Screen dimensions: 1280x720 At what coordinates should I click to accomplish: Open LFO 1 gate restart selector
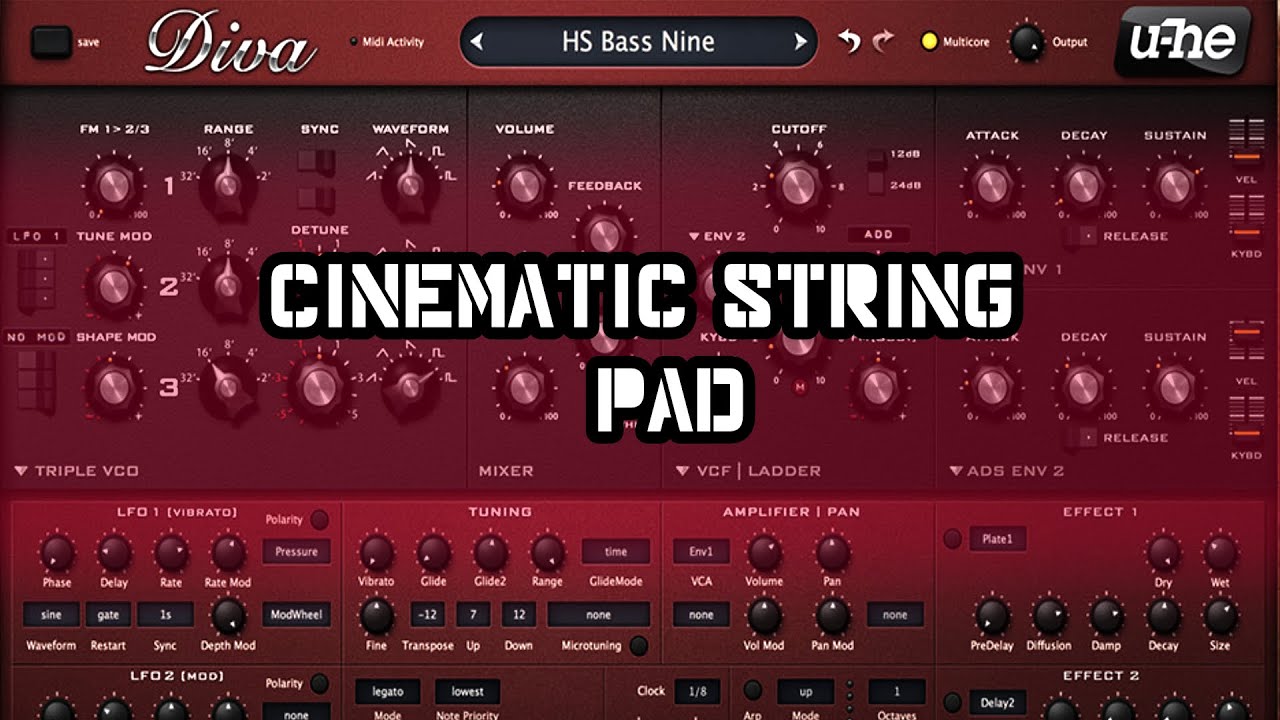click(108, 614)
